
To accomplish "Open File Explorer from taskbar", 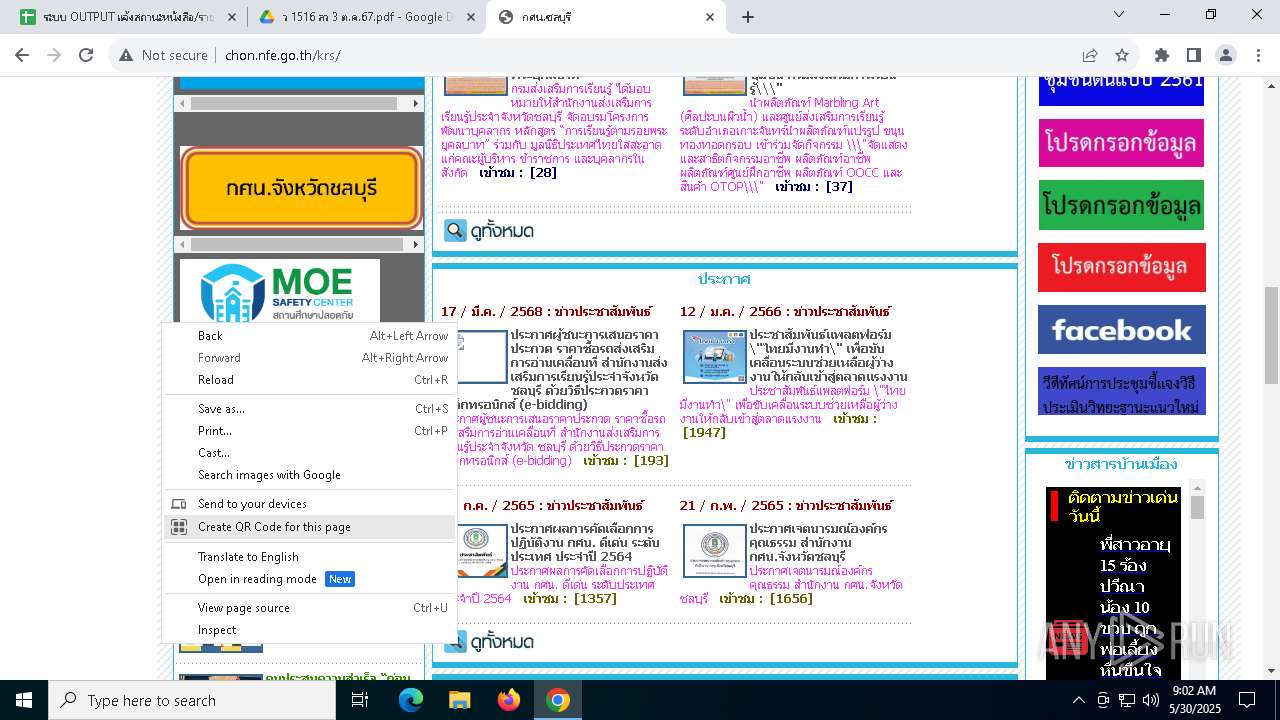I will (x=460, y=700).
